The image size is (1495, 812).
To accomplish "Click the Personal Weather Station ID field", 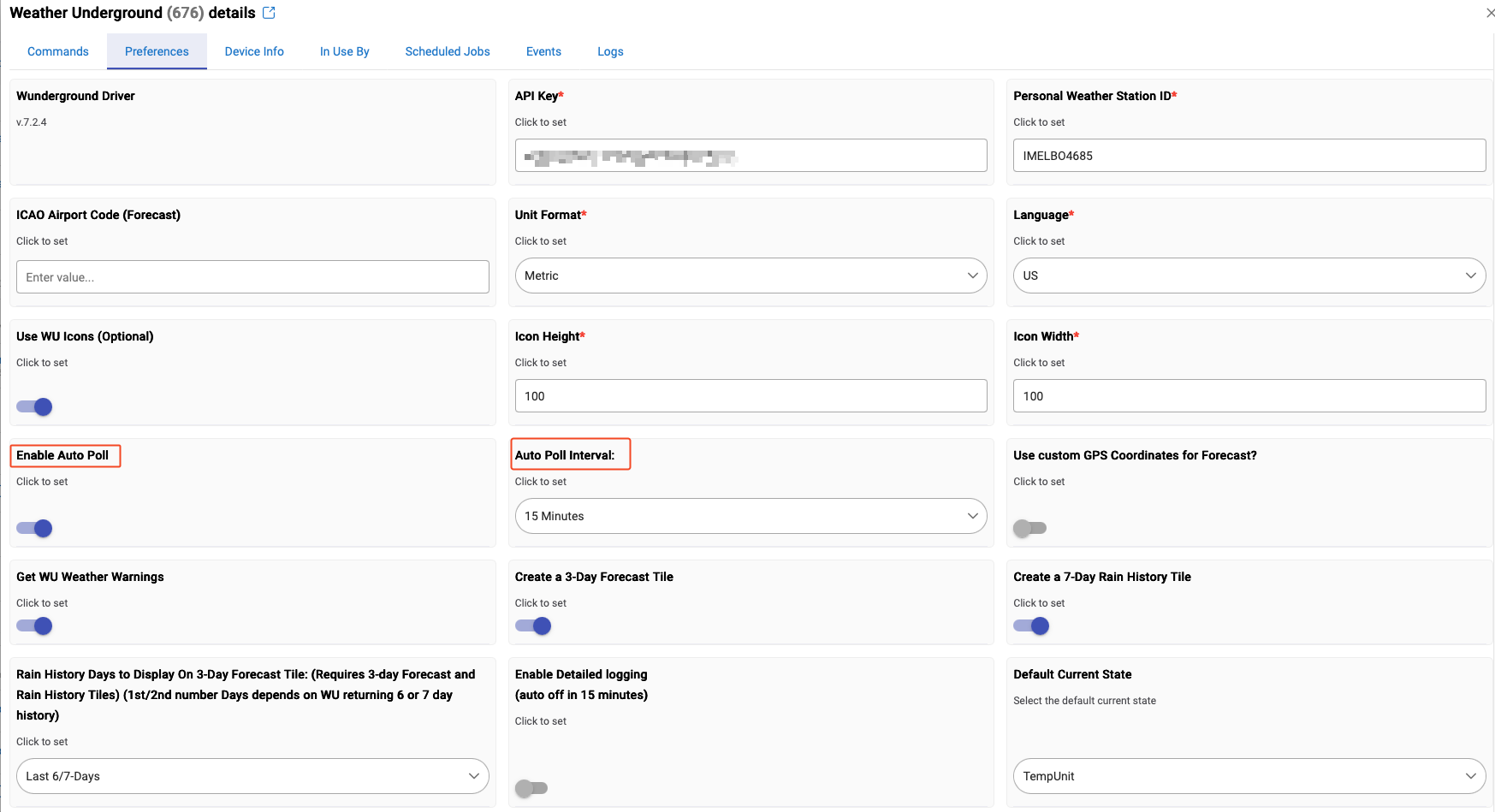I will [x=1249, y=156].
